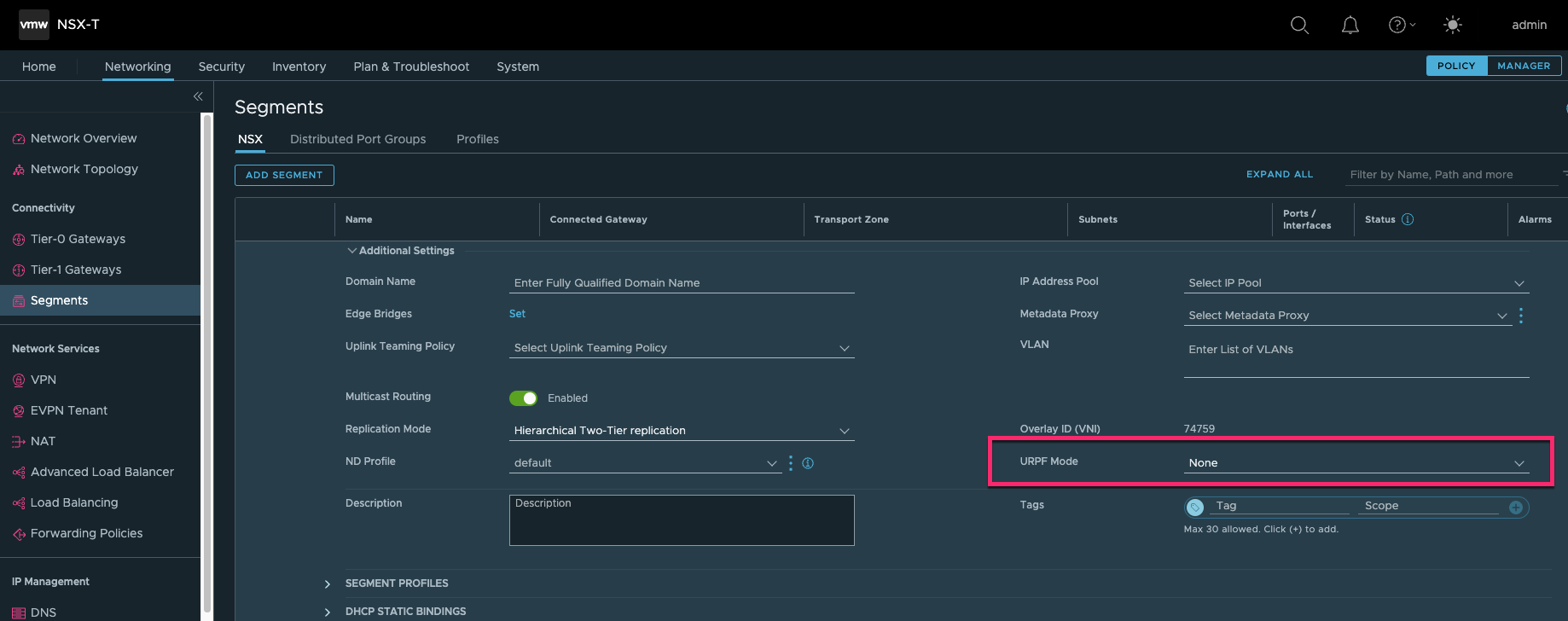Toggle the light/dark theme sun icon
This screenshot has width=1568, height=621.
(x=1453, y=25)
